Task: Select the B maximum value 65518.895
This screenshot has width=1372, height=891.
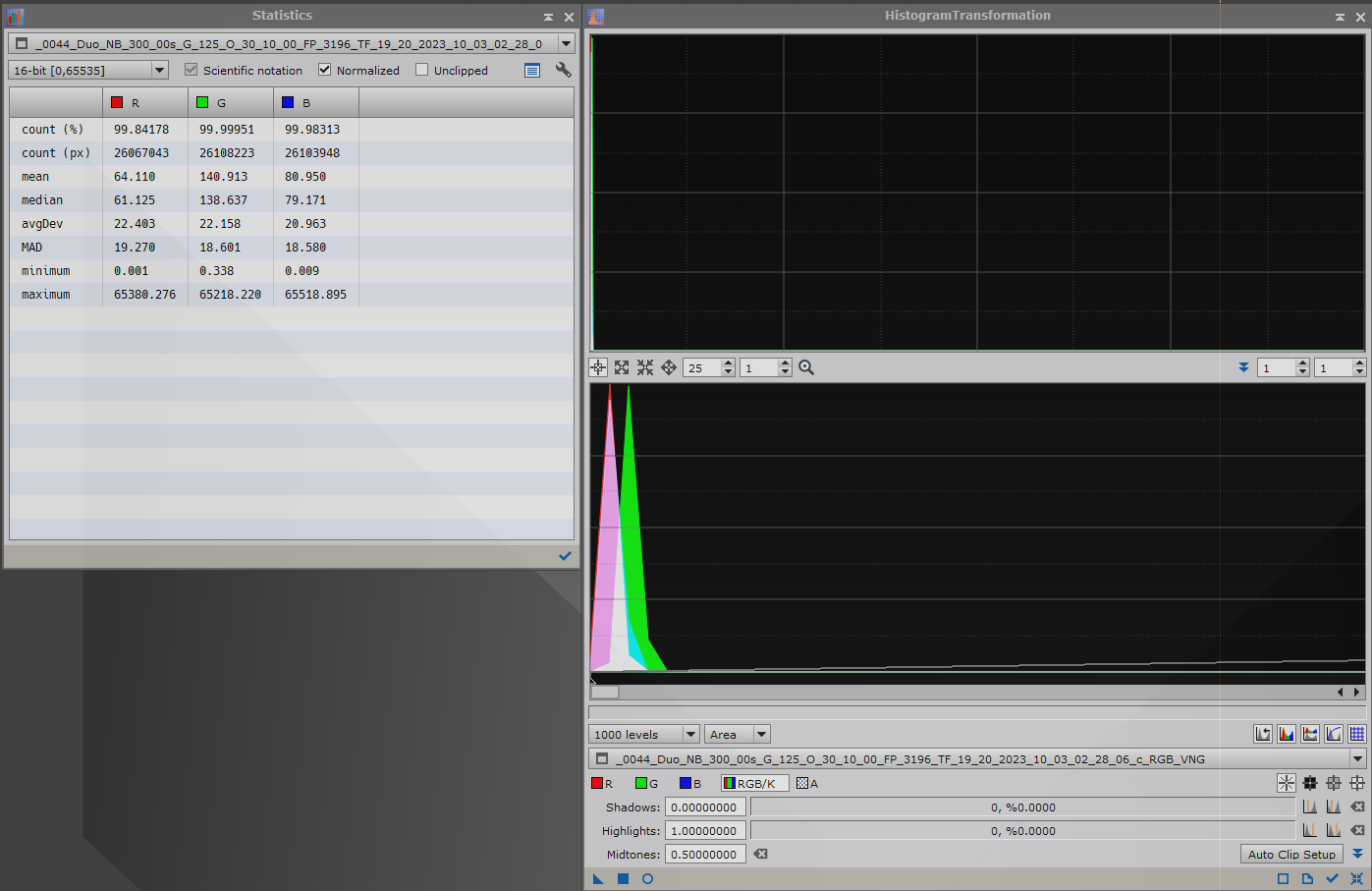Action: [x=315, y=294]
